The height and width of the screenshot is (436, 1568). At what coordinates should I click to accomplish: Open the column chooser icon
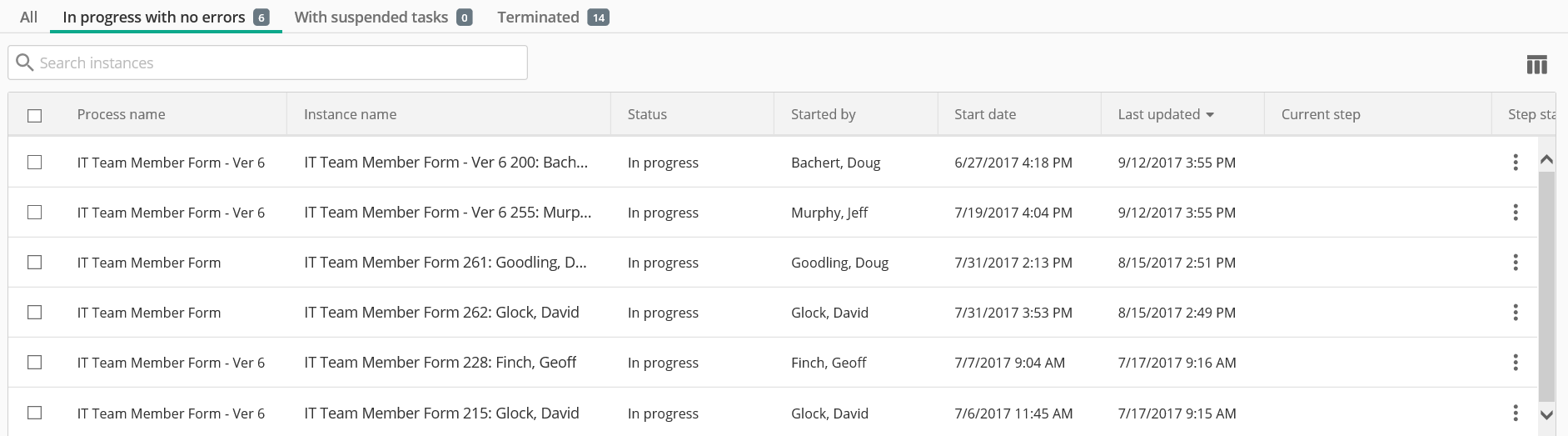point(1536,64)
